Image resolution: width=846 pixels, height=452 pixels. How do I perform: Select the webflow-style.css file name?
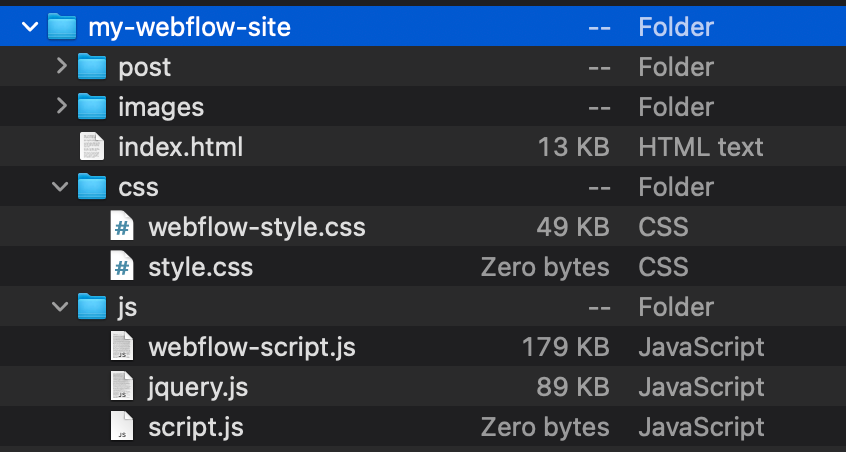pyautogui.click(x=257, y=227)
